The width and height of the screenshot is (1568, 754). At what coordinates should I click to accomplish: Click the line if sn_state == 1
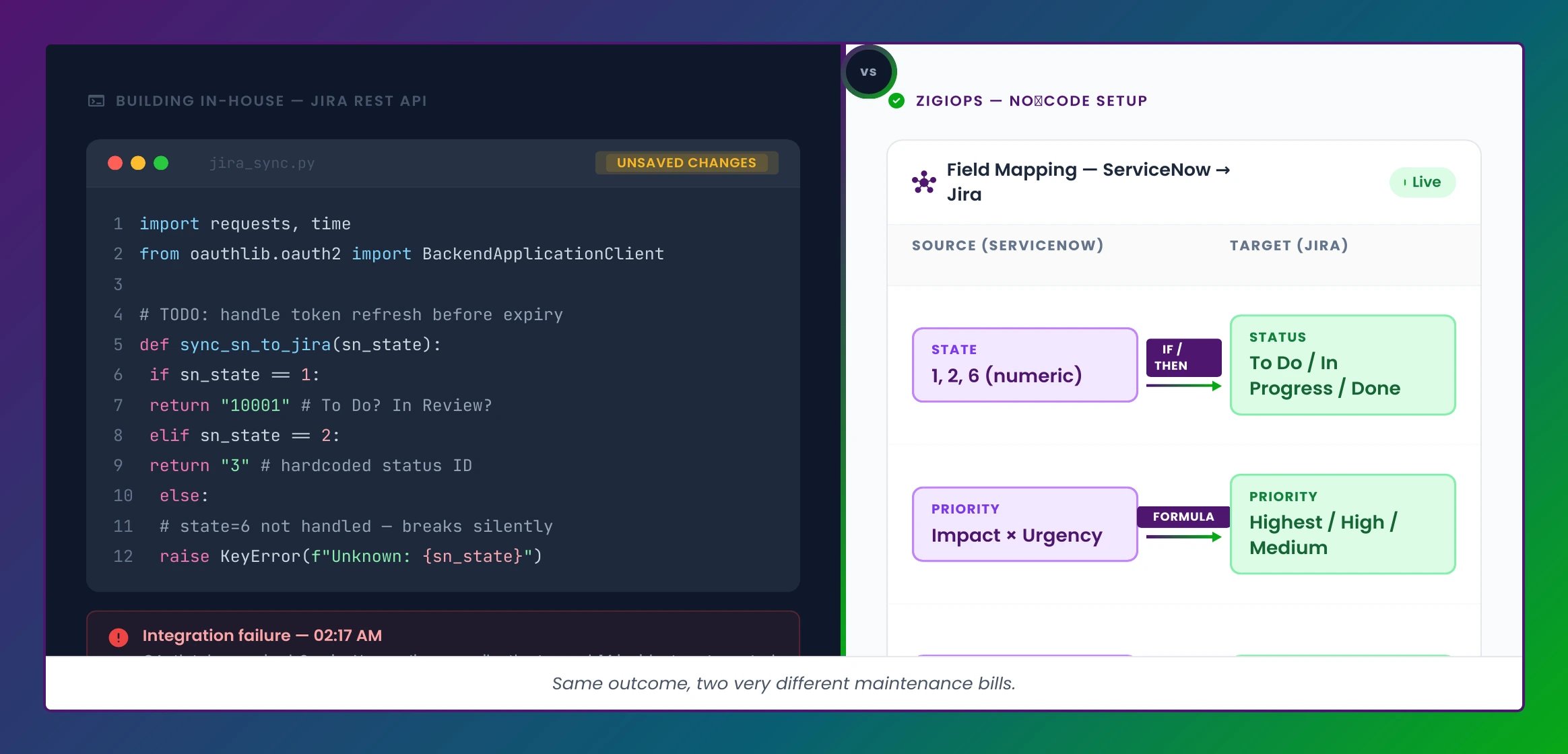coord(234,375)
